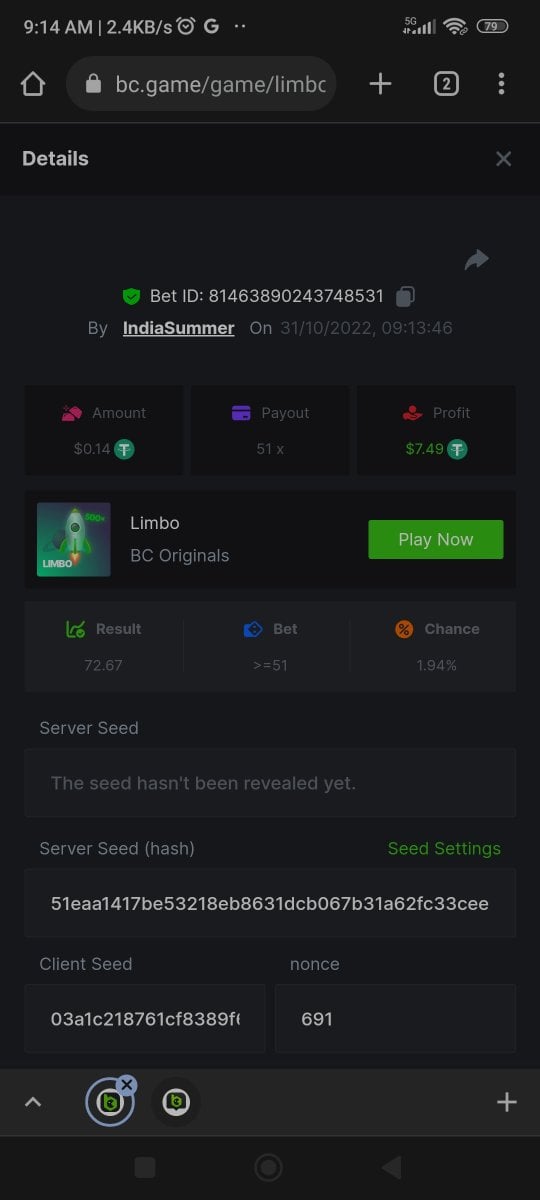Close the Details panel
Viewport: 540px width, 1200px height.
[503, 159]
